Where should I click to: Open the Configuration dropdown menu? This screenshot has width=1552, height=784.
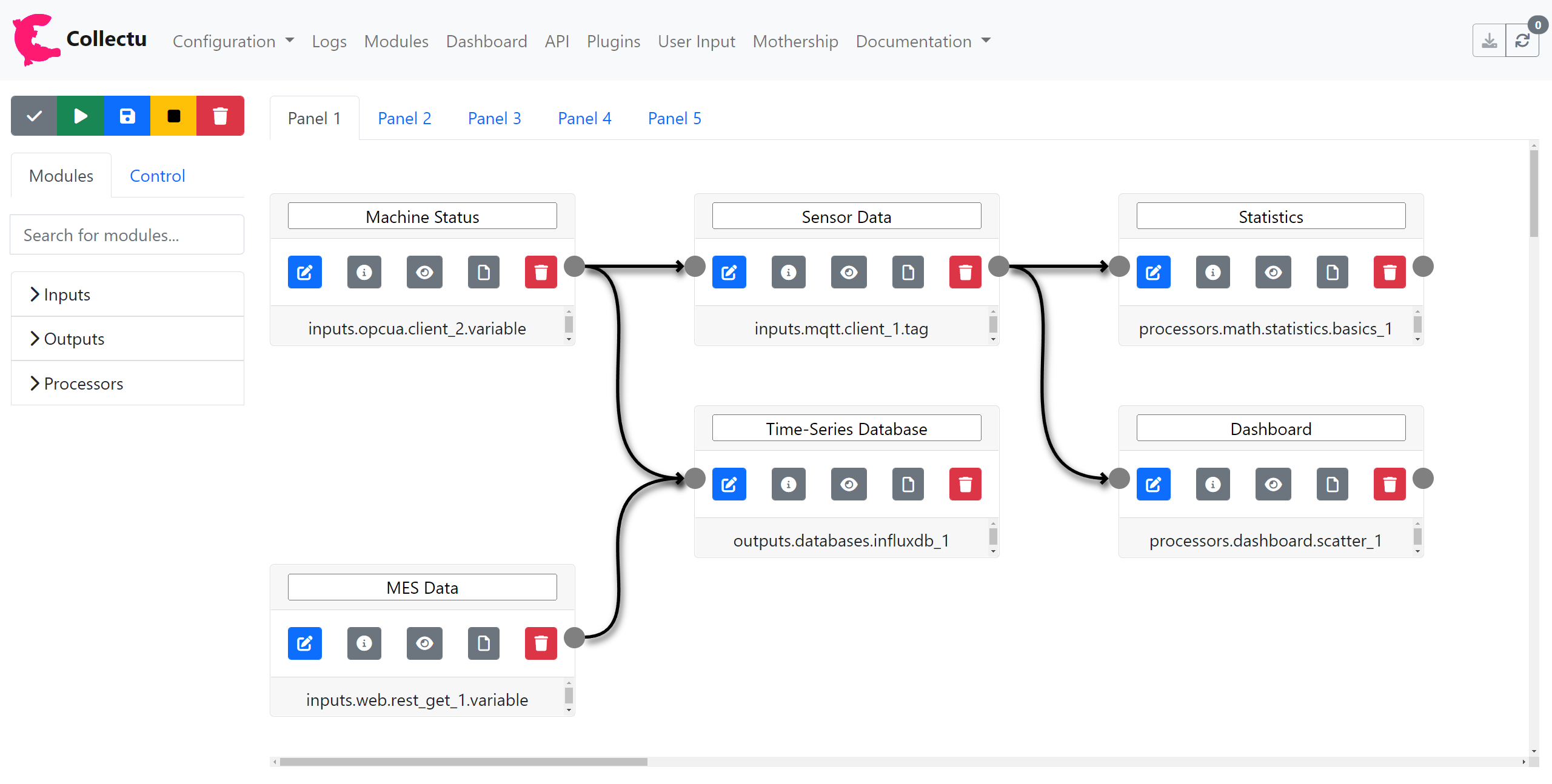point(233,41)
